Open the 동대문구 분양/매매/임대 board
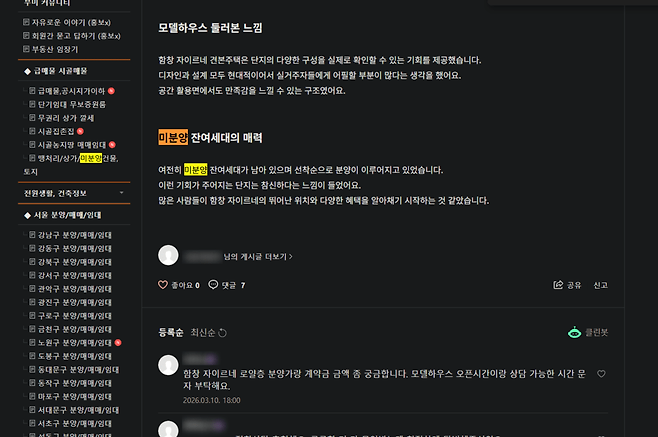This screenshot has width=658, height=437. point(78,369)
